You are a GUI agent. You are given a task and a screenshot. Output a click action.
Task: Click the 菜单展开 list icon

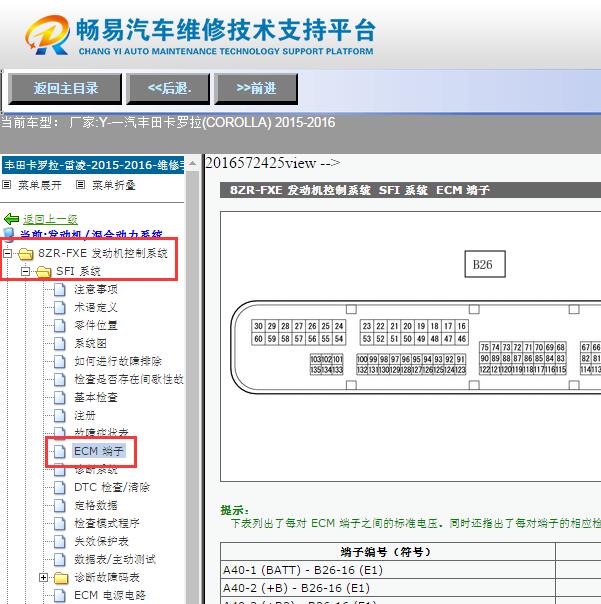coord(7,185)
